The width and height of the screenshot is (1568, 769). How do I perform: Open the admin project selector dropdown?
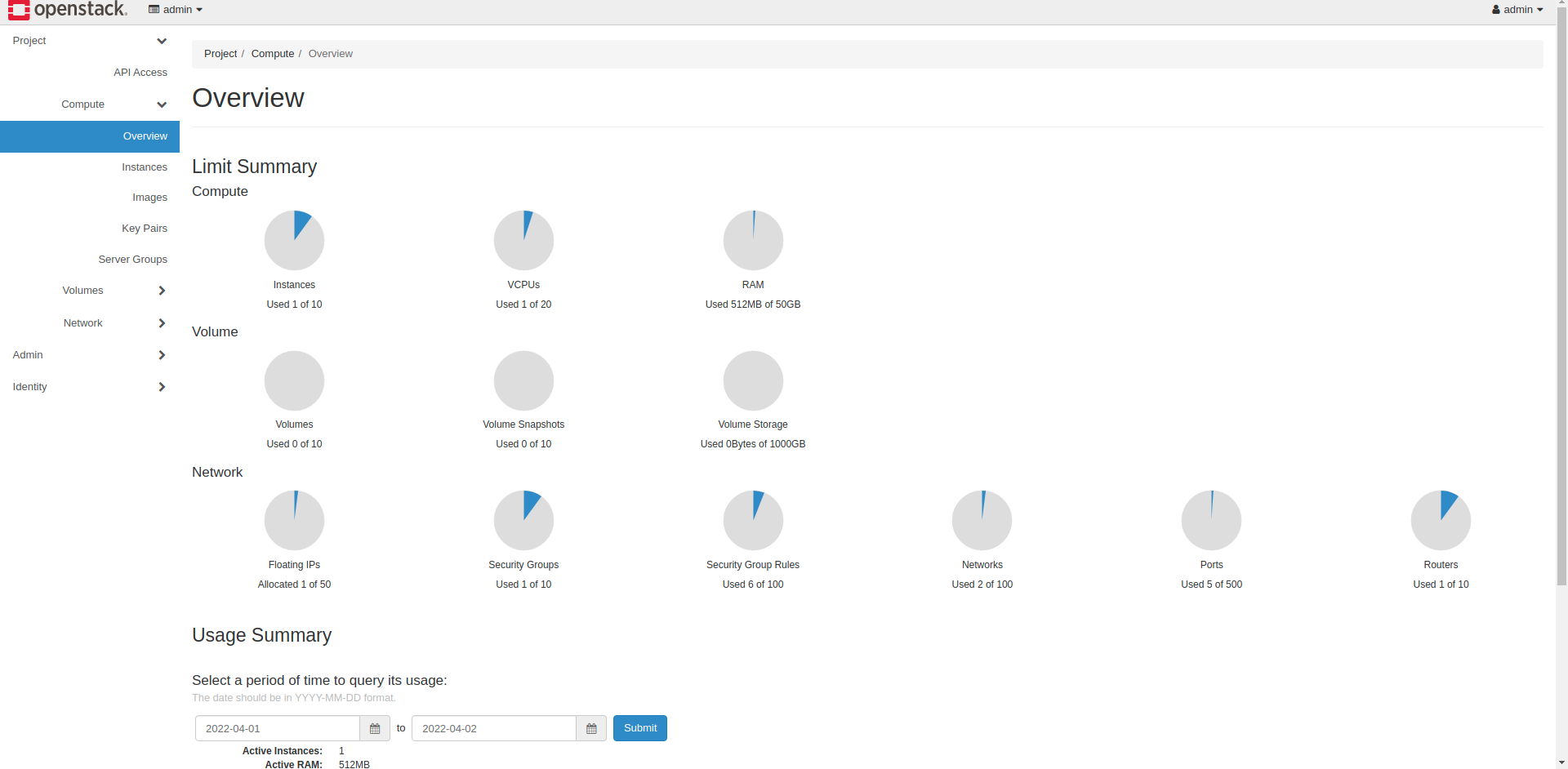click(x=176, y=10)
